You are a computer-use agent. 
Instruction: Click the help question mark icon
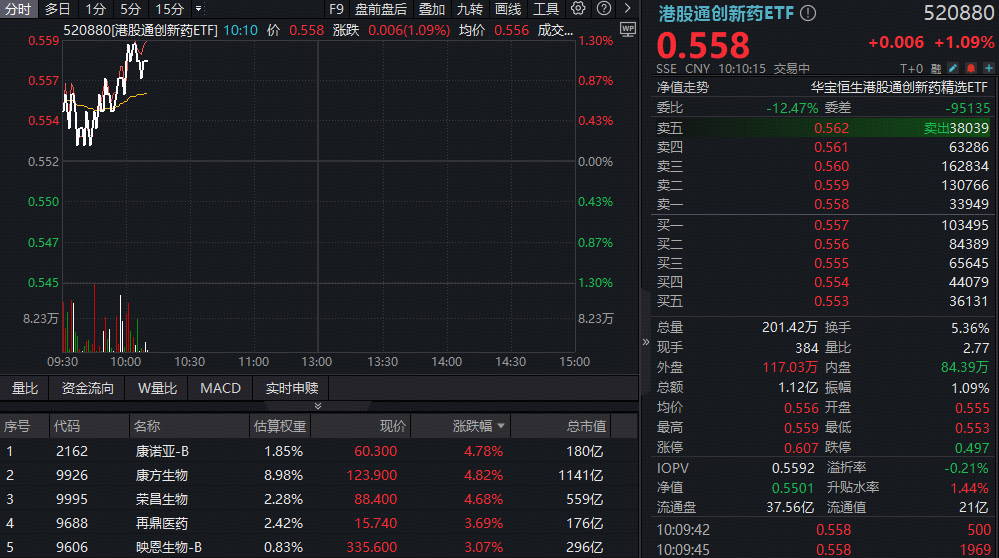pyautogui.click(x=603, y=9)
